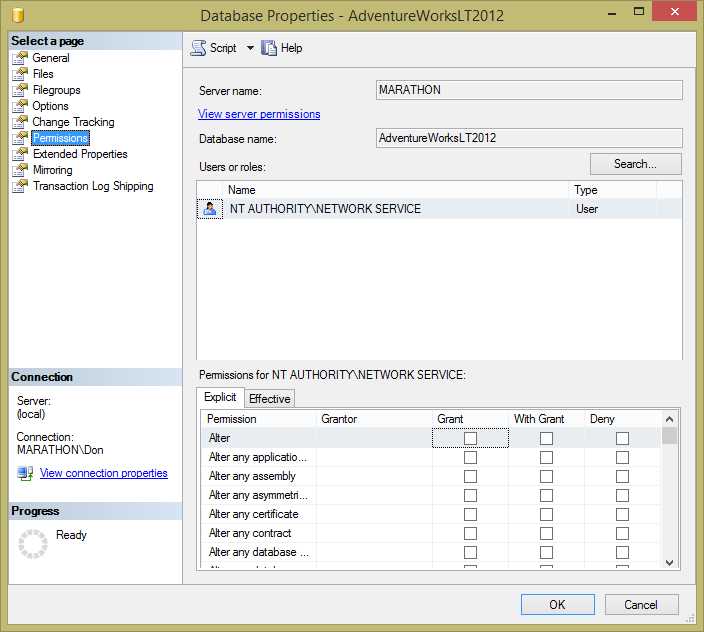Click the connection properties computer icon
Screen dimensions: 704x632
[x=25, y=473]
